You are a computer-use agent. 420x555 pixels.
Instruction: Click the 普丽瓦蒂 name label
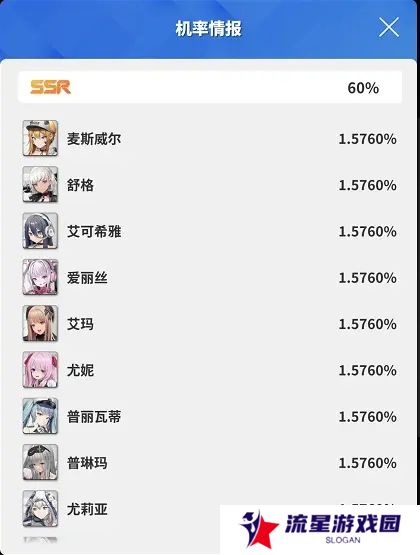click(x=94, y=417)
